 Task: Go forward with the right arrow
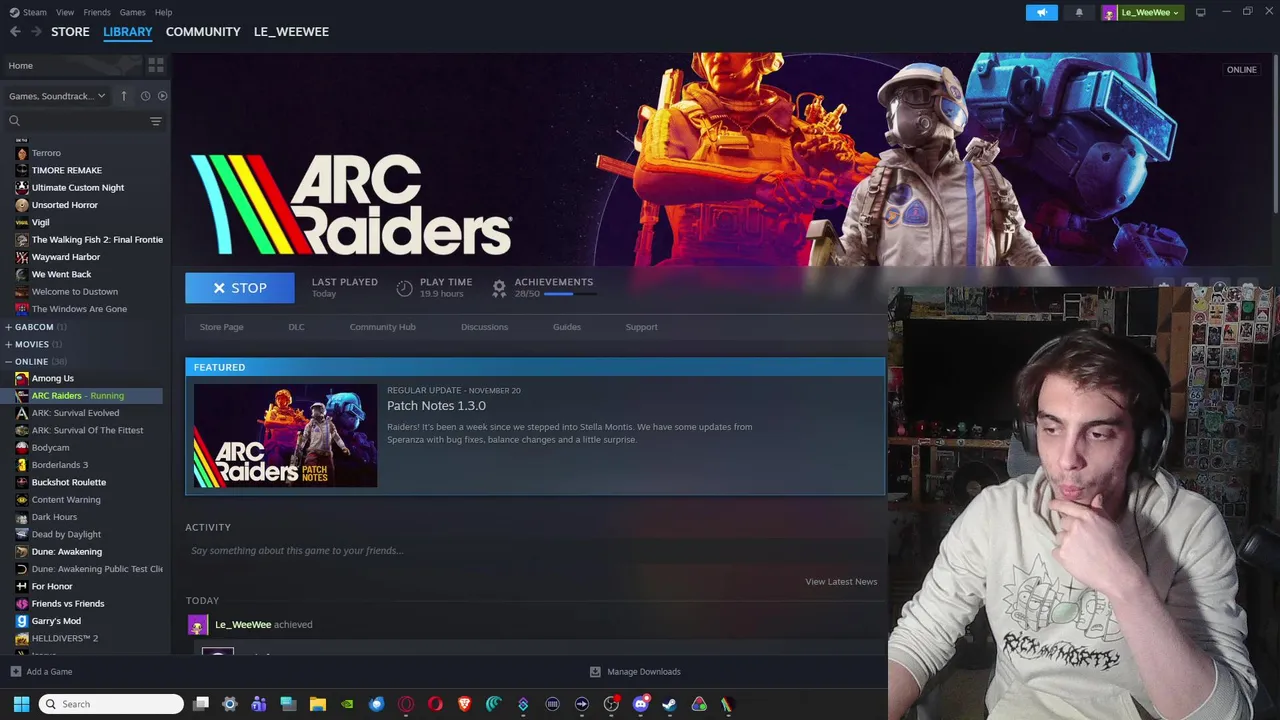click(36, 31)
